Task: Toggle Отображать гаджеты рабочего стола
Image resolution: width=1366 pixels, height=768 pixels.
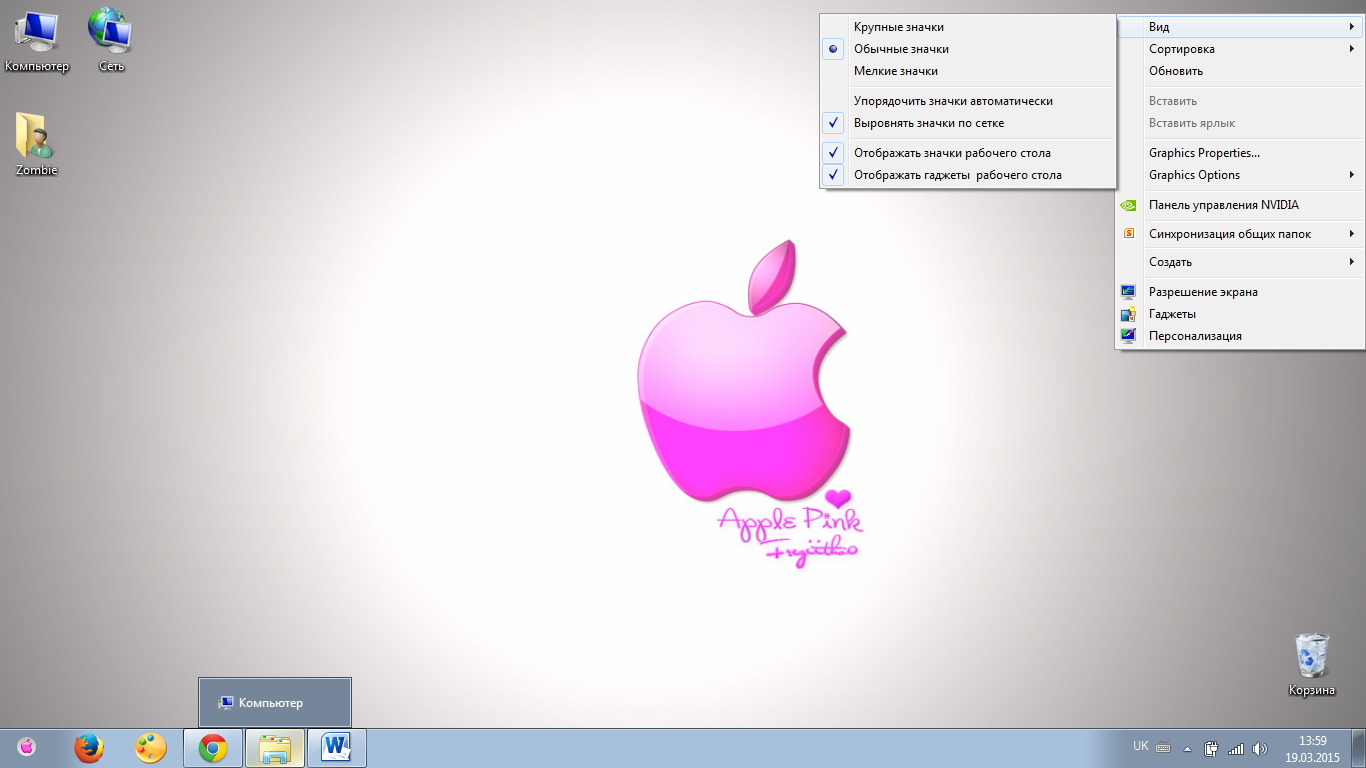Action: pos(957,175)
